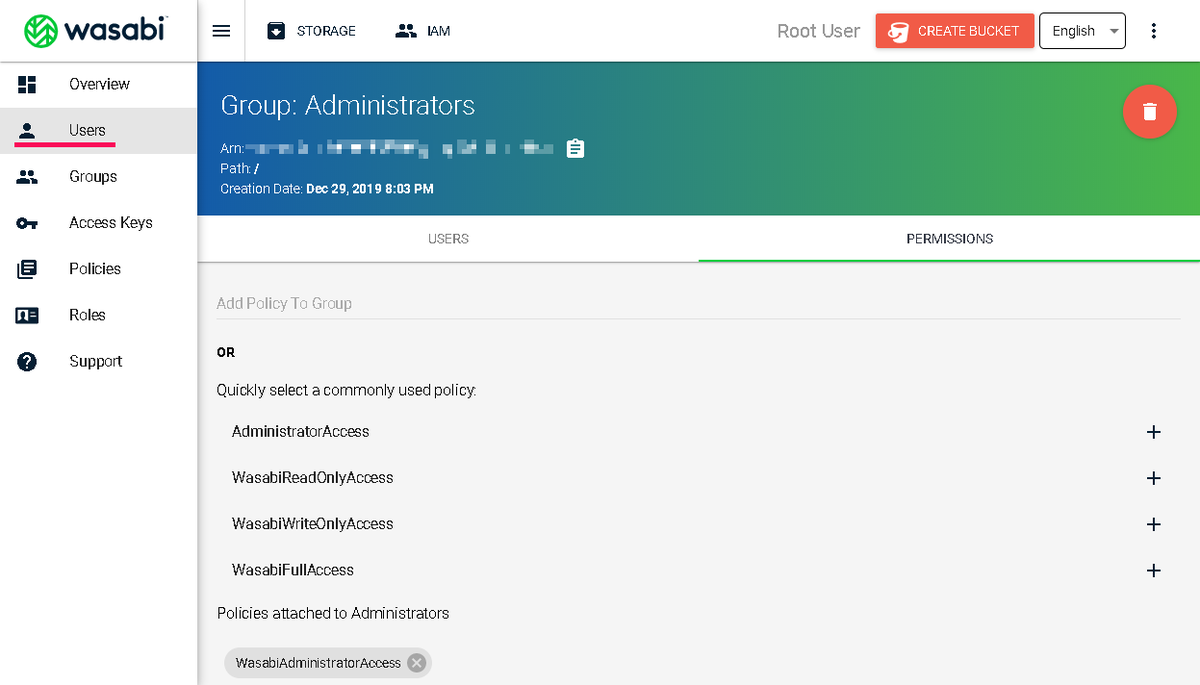Open Groups in the sidebar
1200x685 pixels.
(x=99, y=176)
